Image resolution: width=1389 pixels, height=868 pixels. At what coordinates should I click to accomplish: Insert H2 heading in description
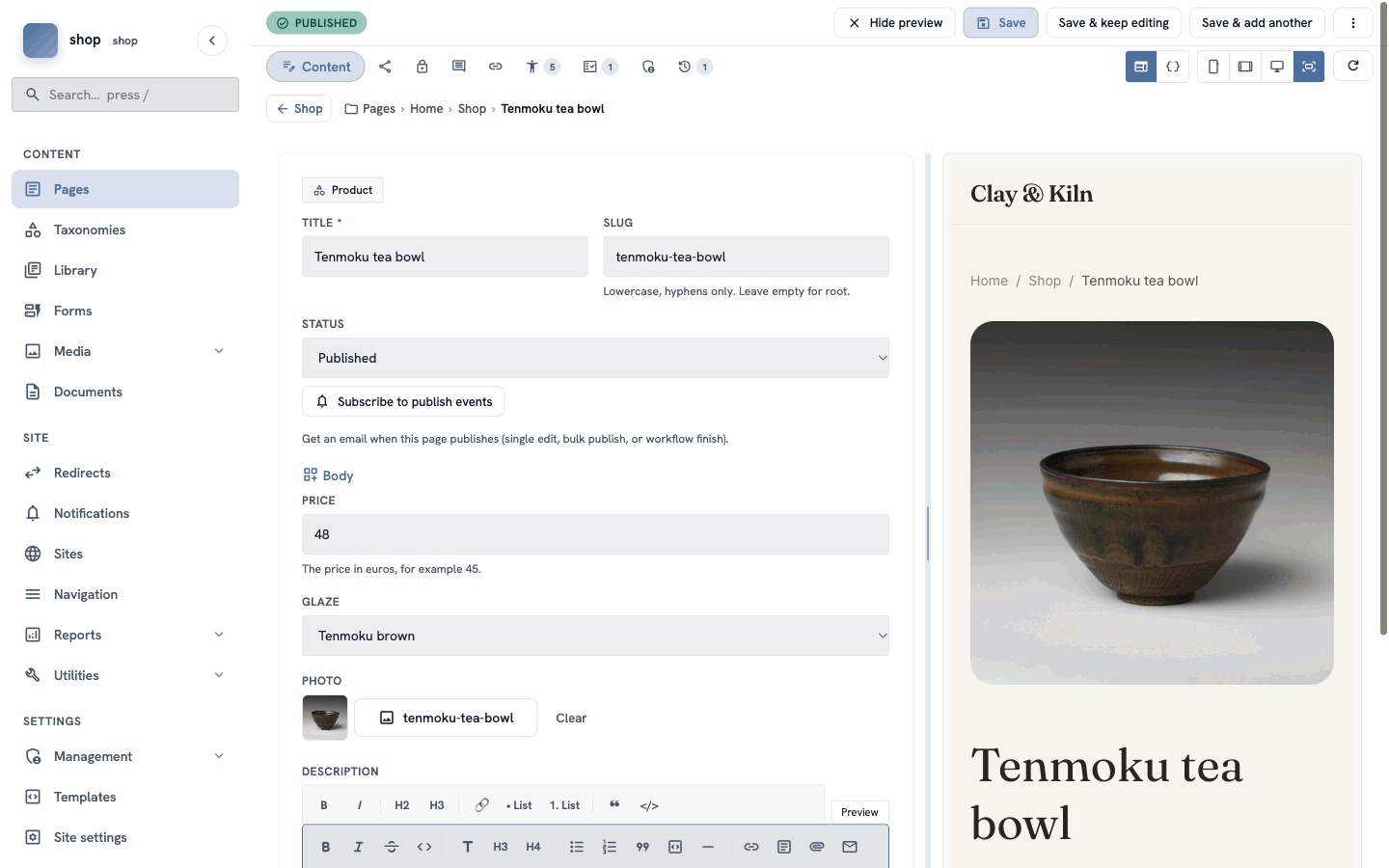coord(402,805)
